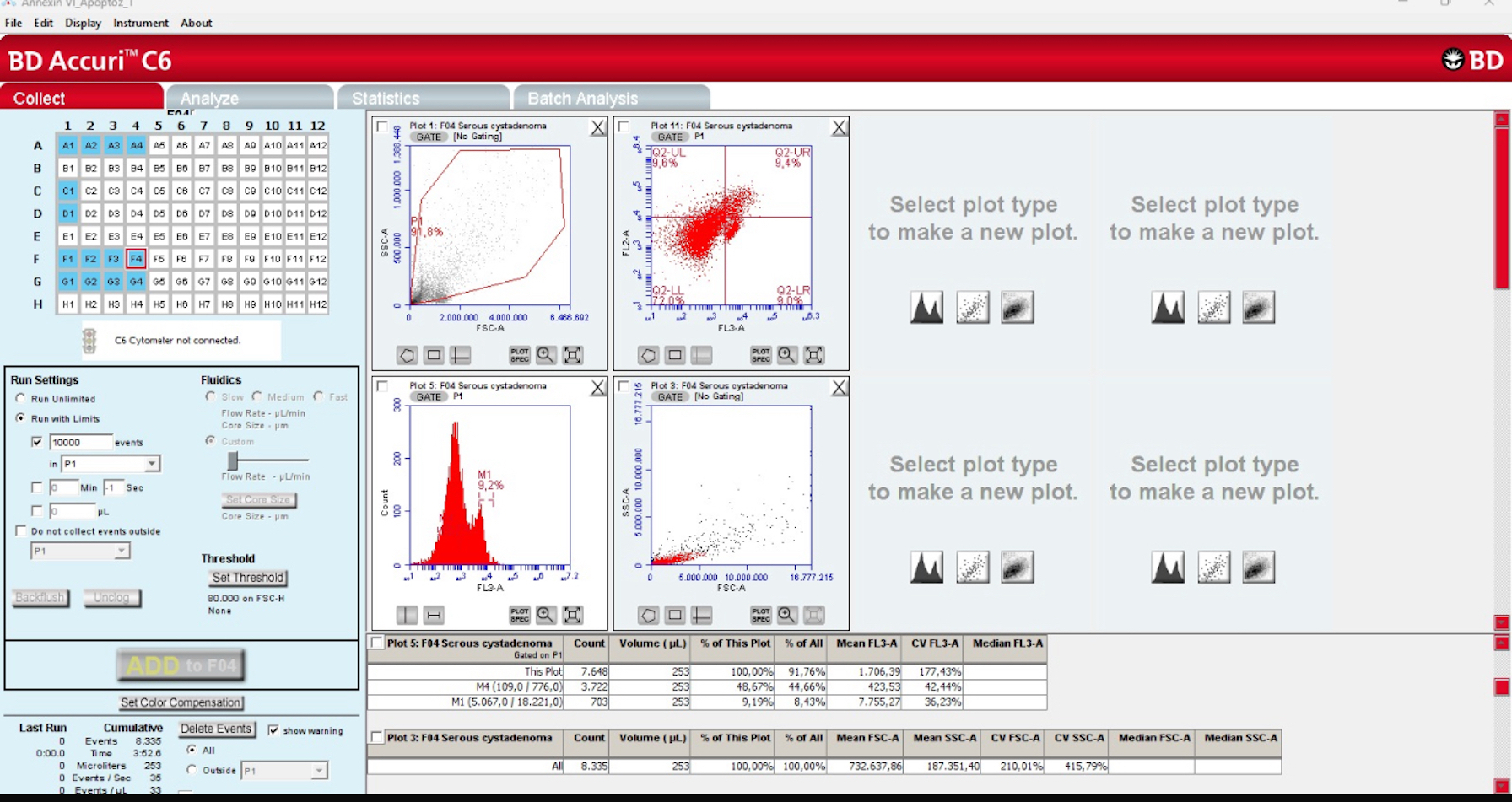The image size is (1512, 802).
Task: Pick vertical marker tool in Plot 5
Action: pyautogui.click(x=407, y=615)
